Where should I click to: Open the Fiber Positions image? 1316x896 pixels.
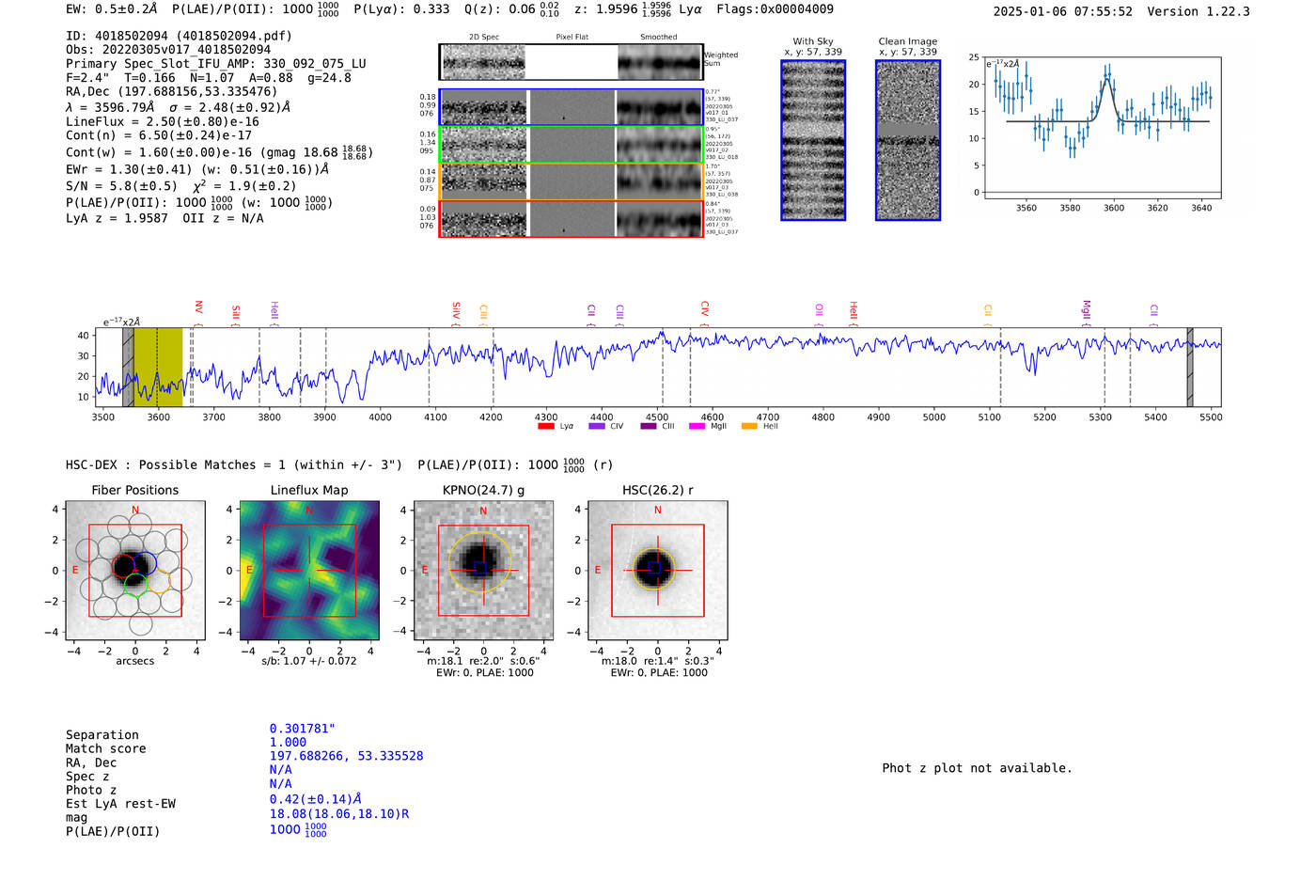(x=134, y=571)
